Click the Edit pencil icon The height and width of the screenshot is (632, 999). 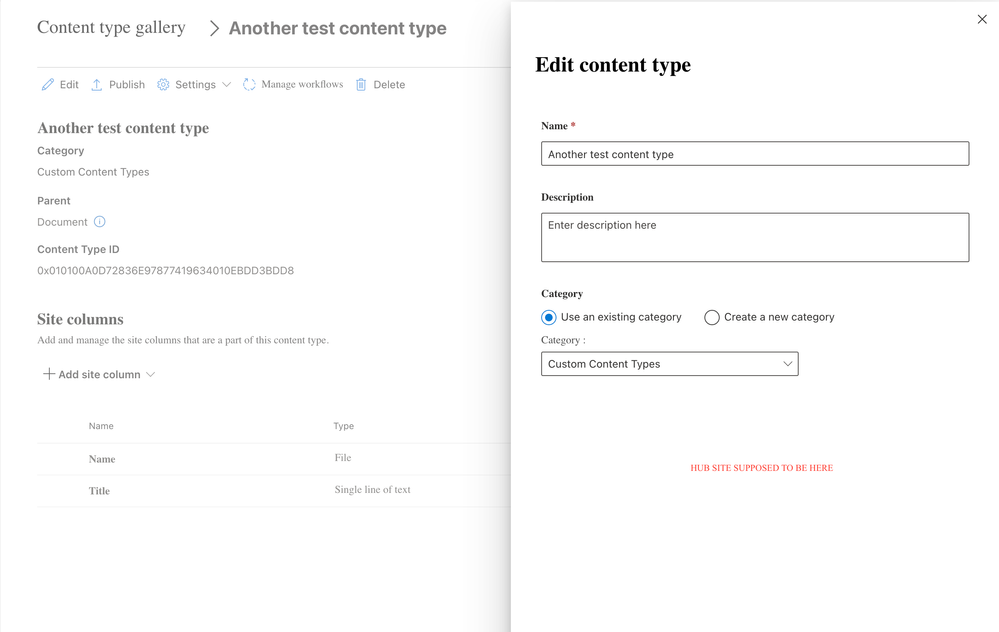(48, 85)
